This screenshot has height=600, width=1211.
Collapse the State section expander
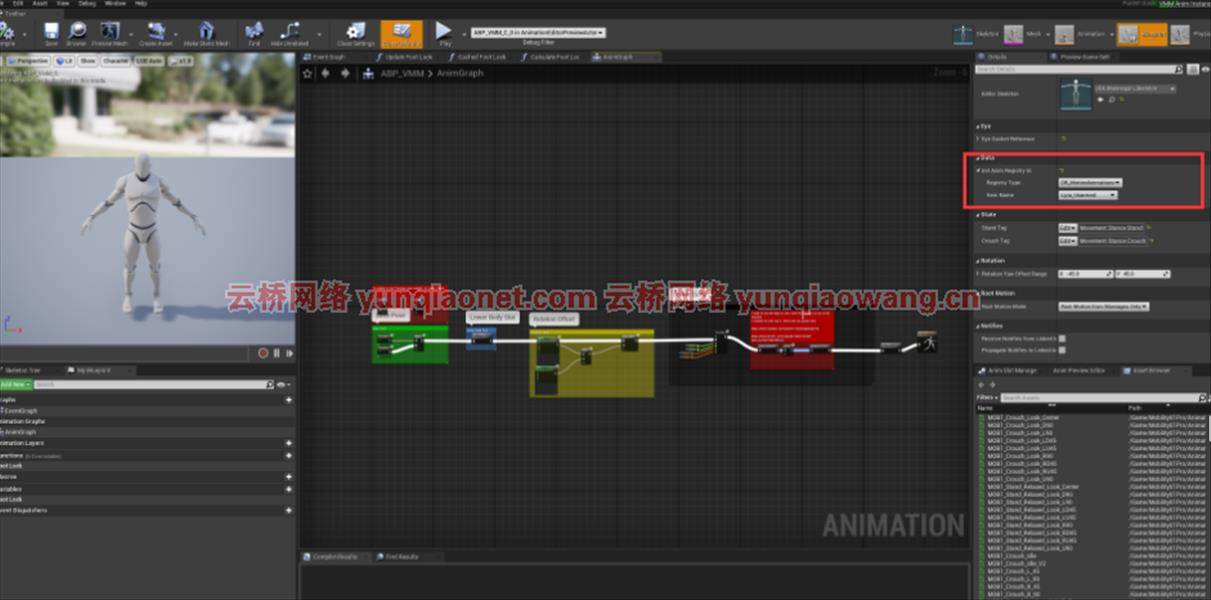[979, 214]
